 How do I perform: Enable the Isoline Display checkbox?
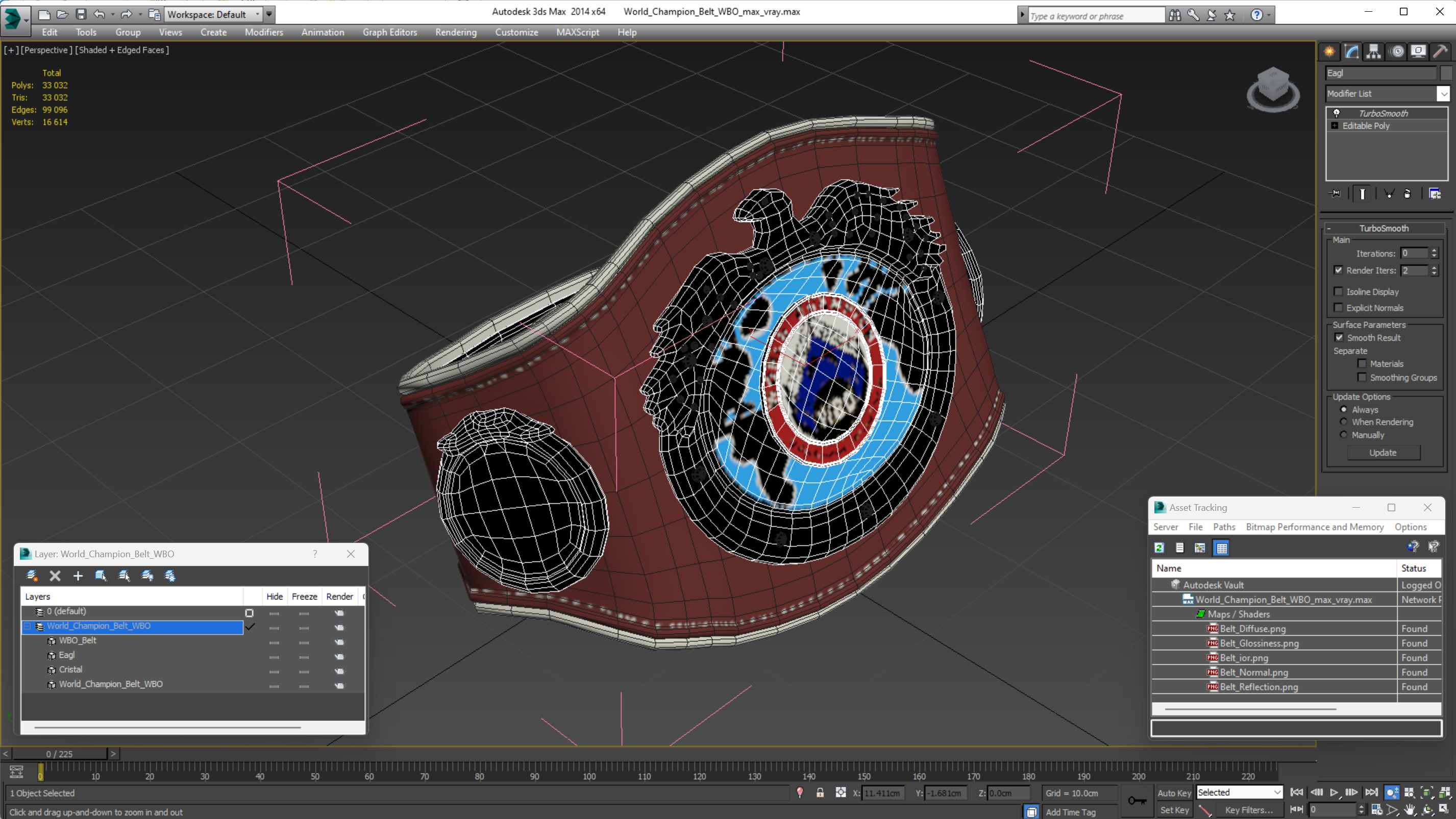click(x=1338, y=292)
